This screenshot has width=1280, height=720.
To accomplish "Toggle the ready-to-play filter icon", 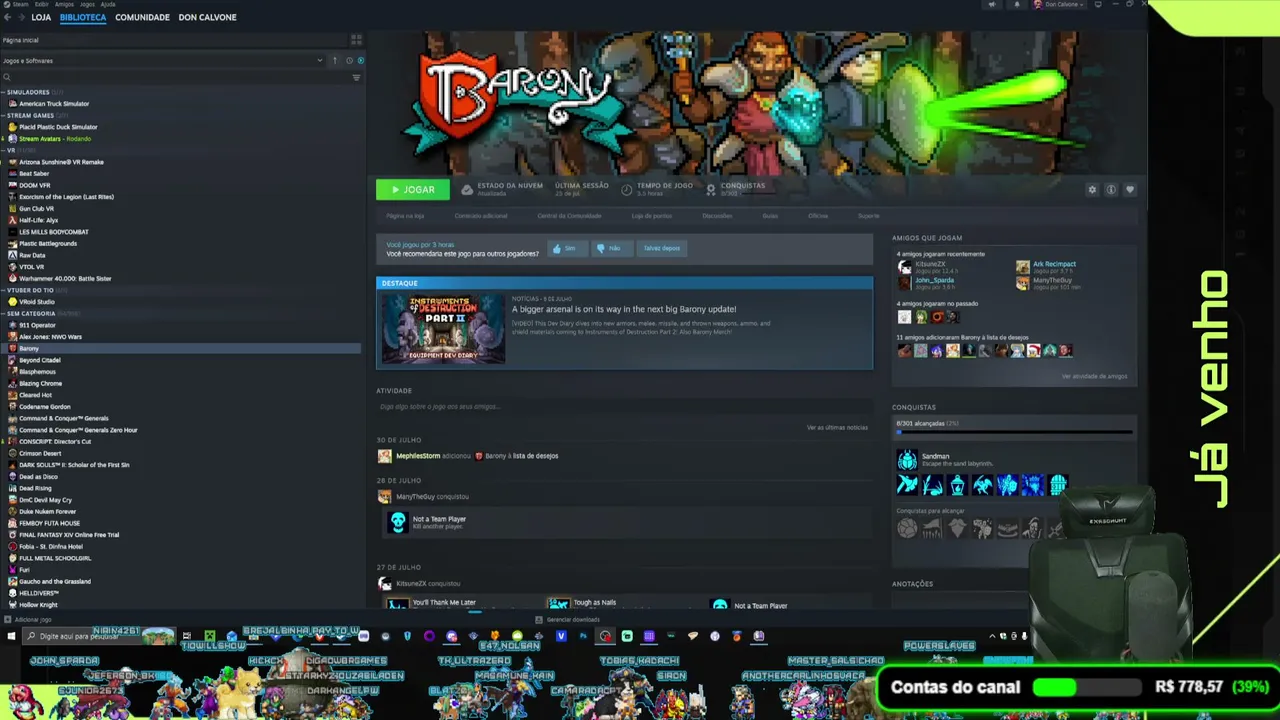I will click(x=360, y=60).
